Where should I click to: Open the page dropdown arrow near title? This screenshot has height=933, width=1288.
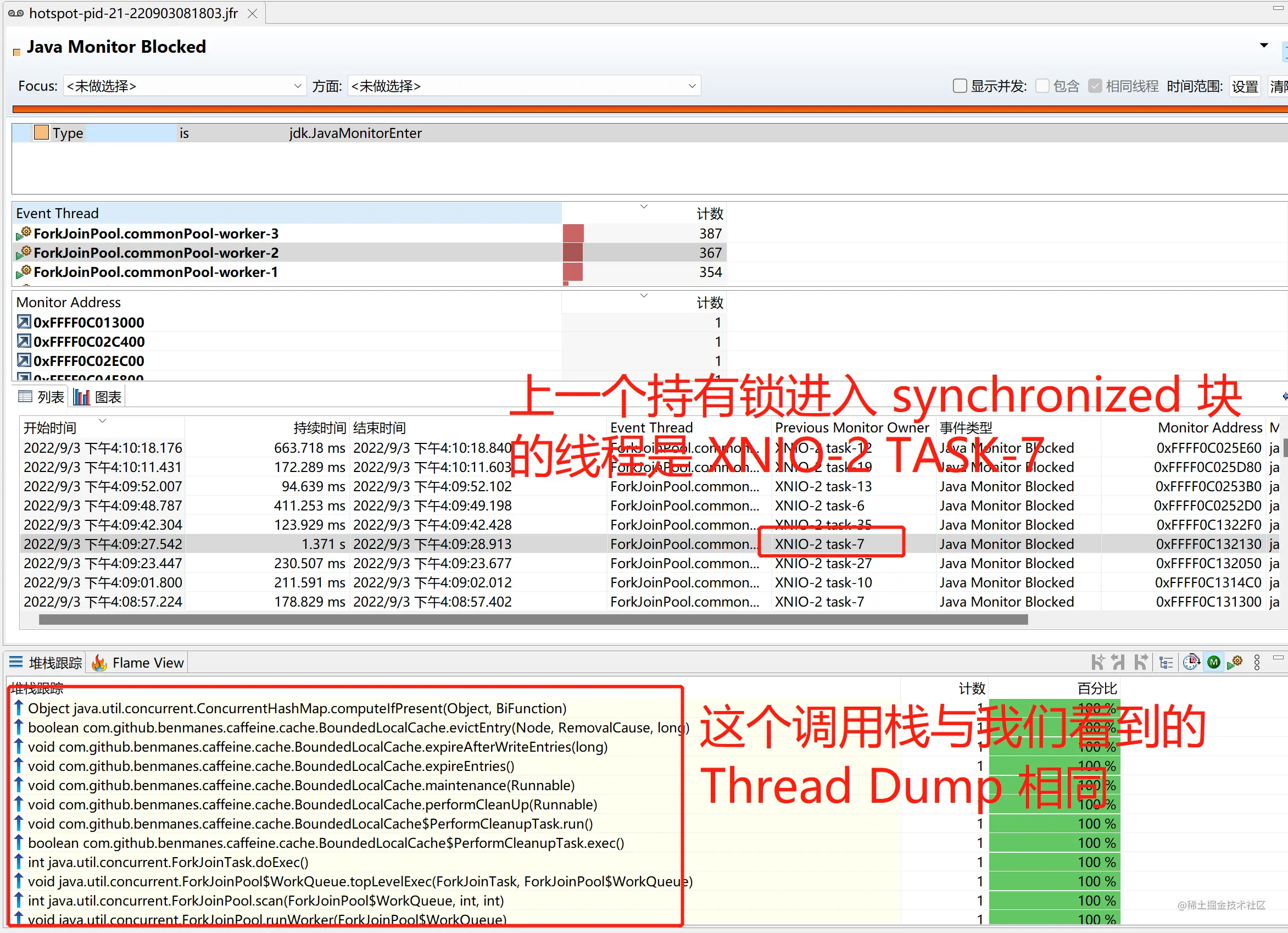(x=1264, y=46)
